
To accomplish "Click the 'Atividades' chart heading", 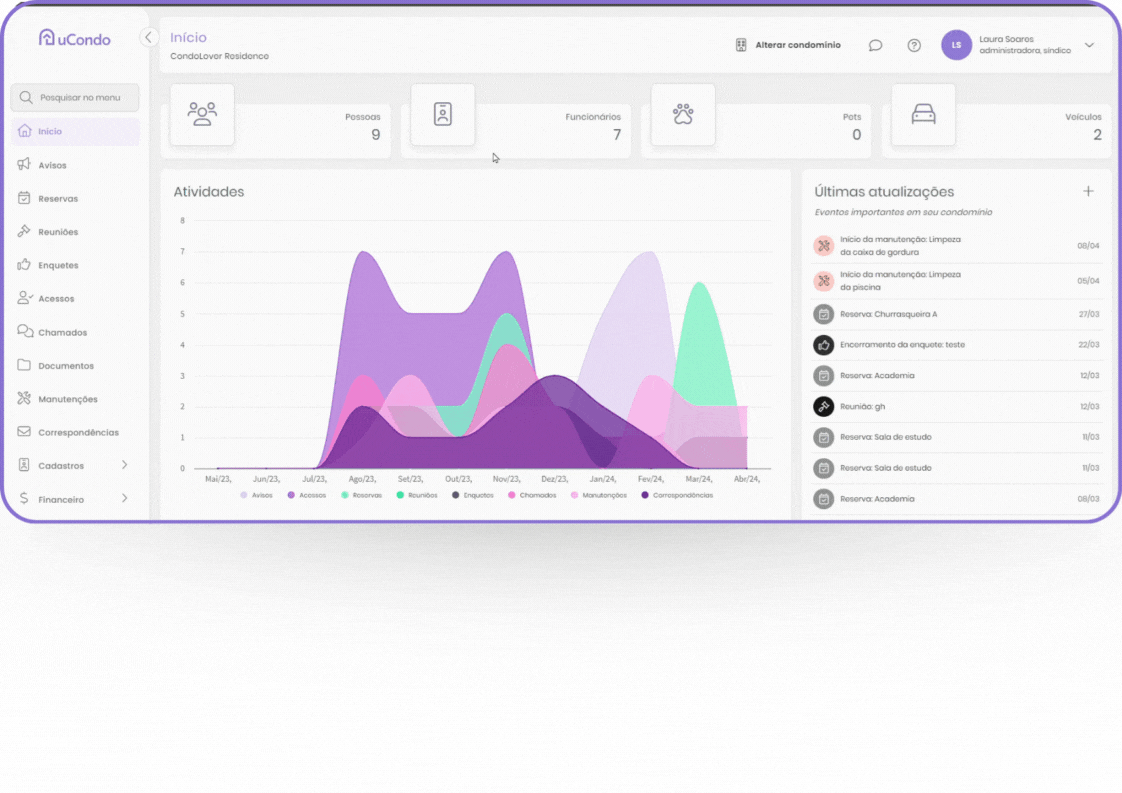I will [209, 192].
